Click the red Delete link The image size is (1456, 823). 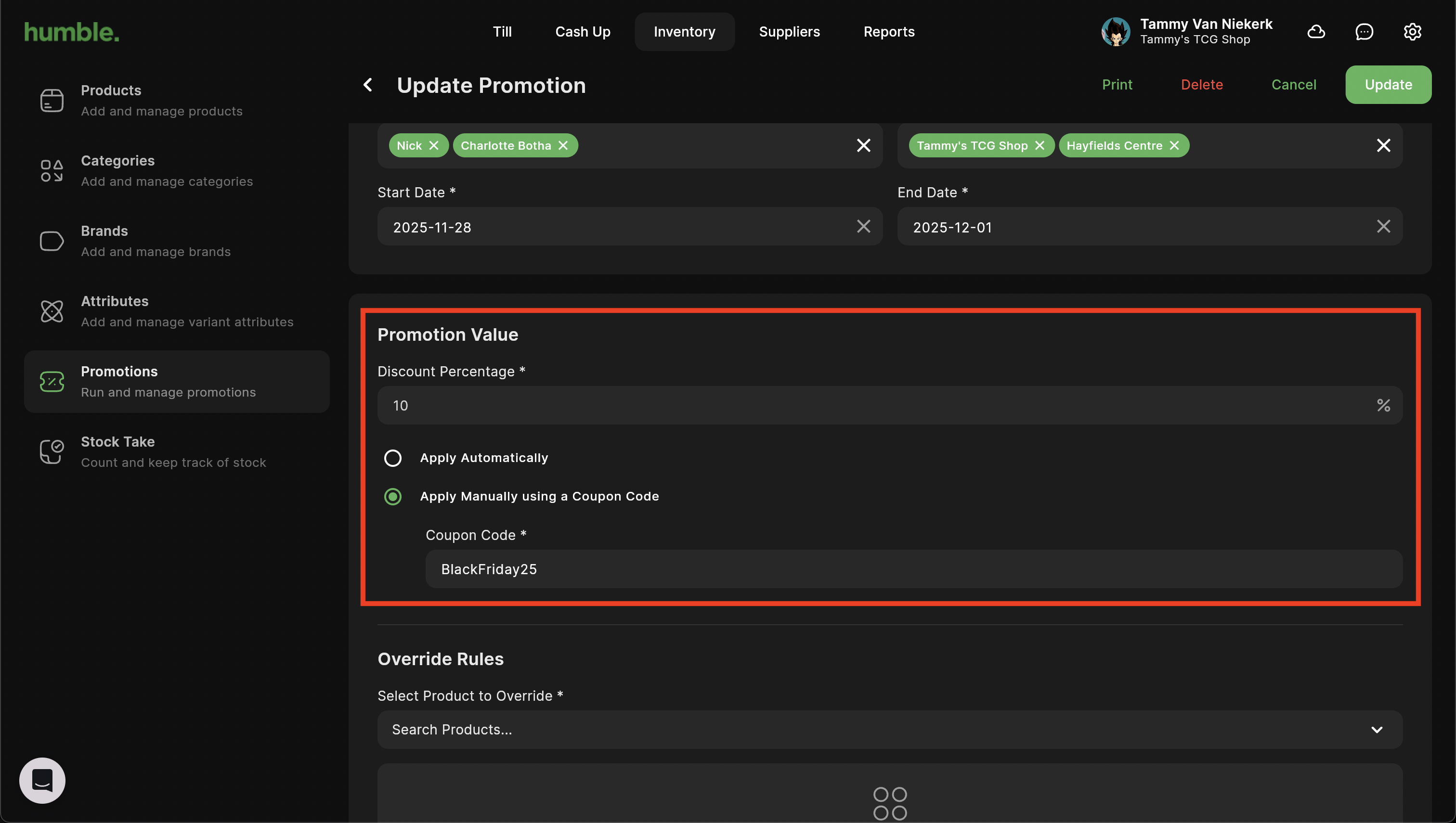(x=1202, y=85)
